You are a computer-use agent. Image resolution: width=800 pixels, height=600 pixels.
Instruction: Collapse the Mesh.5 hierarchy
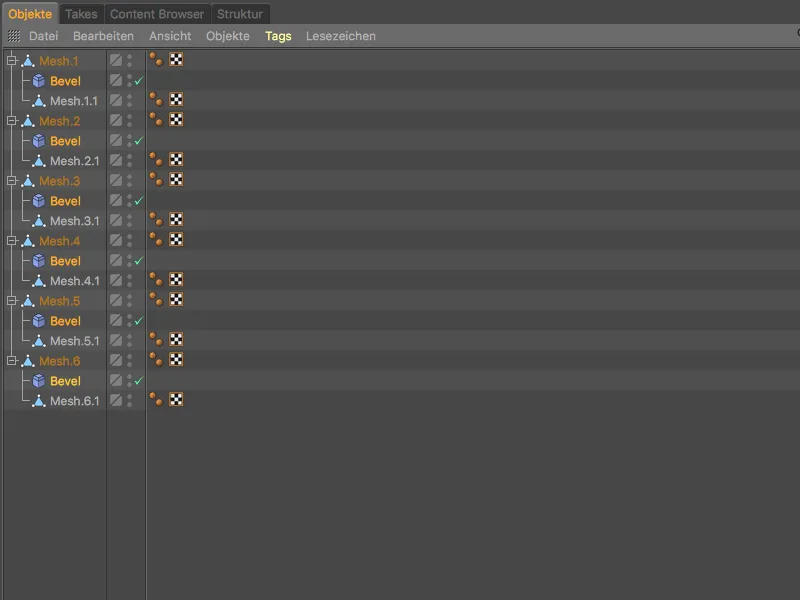[x=12, y=301]
